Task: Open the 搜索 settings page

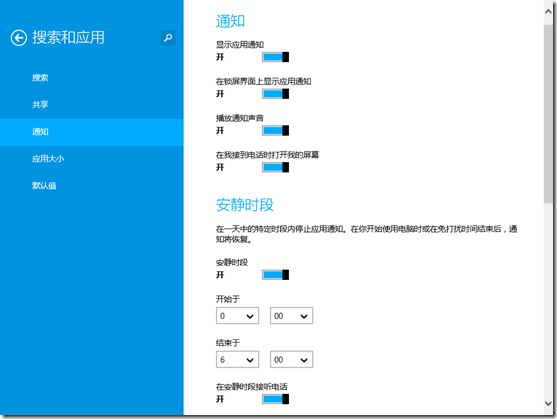Action: click(x=40, y=77)
